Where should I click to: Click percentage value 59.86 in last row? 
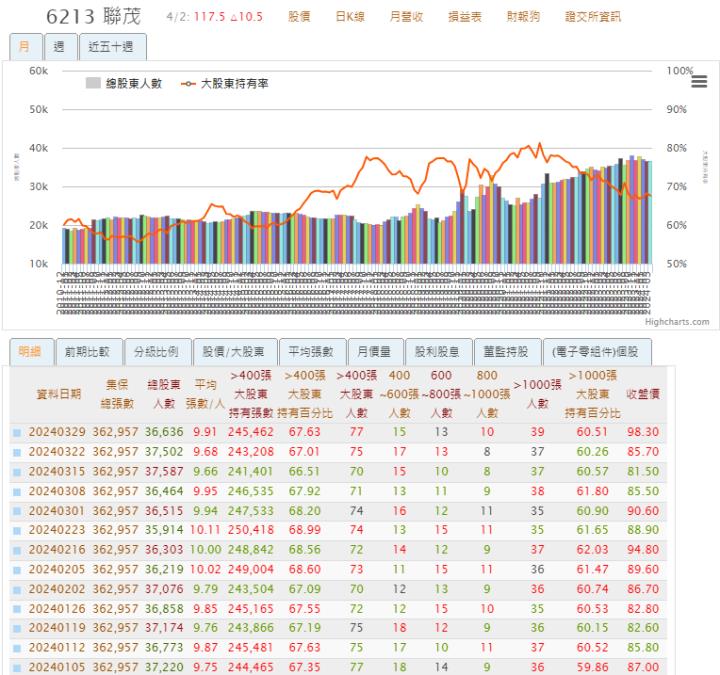(x=592, y=668)
